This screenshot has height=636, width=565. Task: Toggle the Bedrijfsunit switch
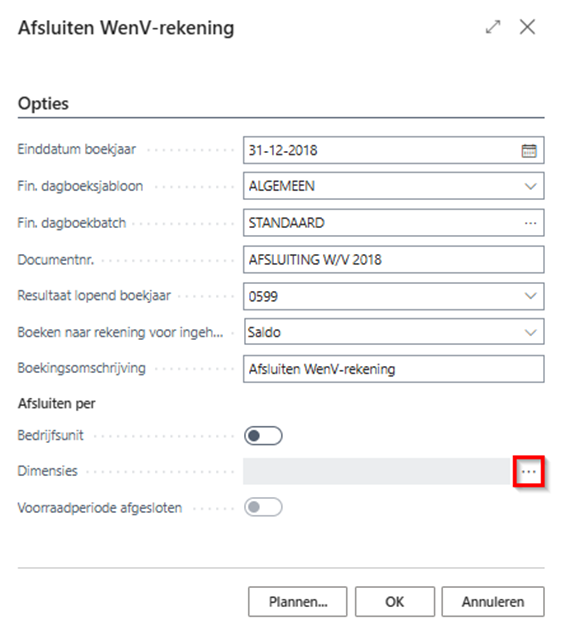[x=263, y=436]
